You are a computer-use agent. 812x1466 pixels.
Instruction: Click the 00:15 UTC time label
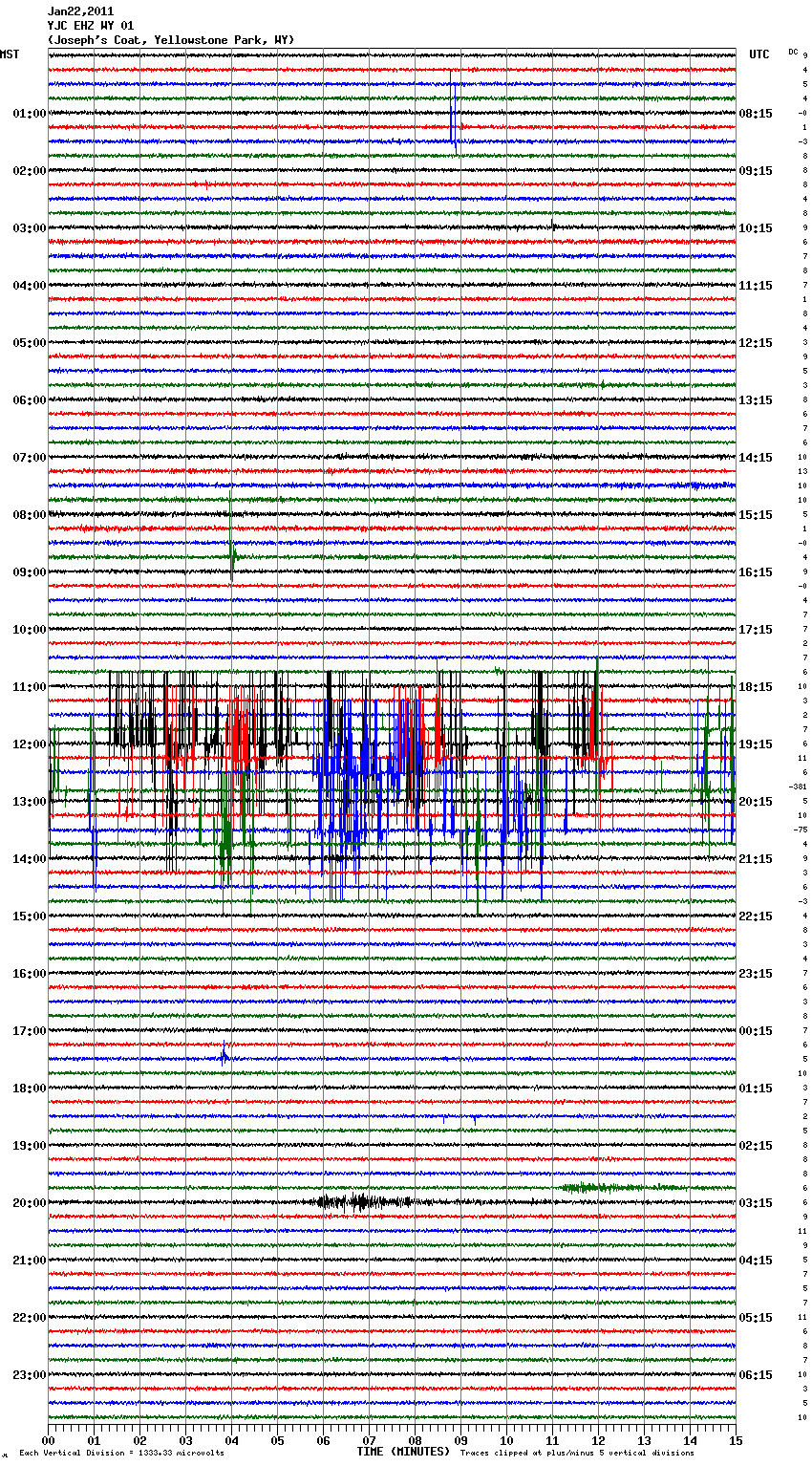pos(755,1031)
